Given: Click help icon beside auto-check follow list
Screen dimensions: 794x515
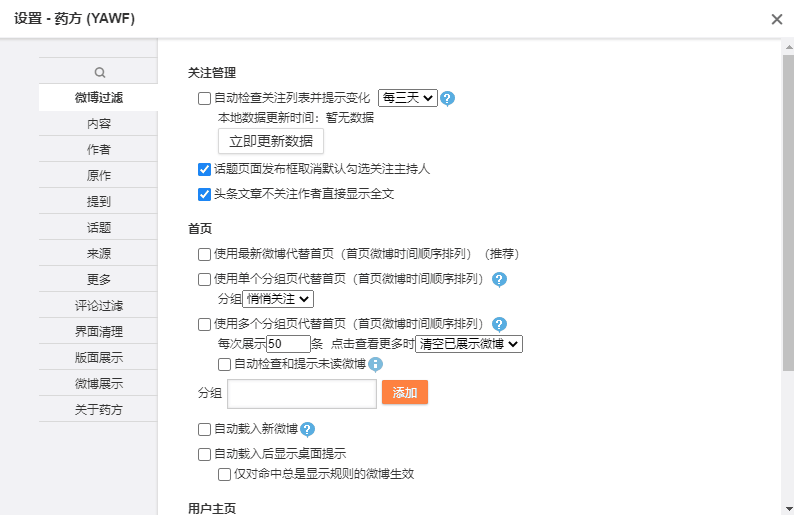Looking at the screenshot, I should (x=448, y=98).
